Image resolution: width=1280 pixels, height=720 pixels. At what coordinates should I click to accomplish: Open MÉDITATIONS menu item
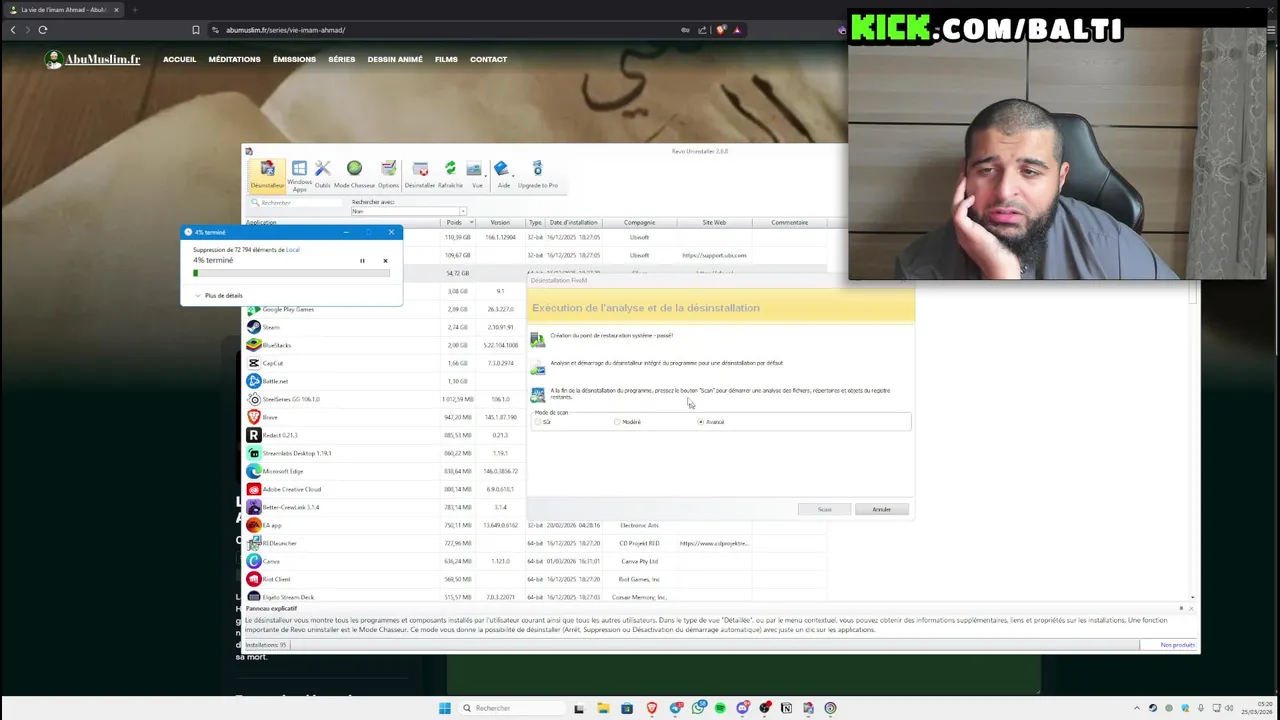[234, 59]
